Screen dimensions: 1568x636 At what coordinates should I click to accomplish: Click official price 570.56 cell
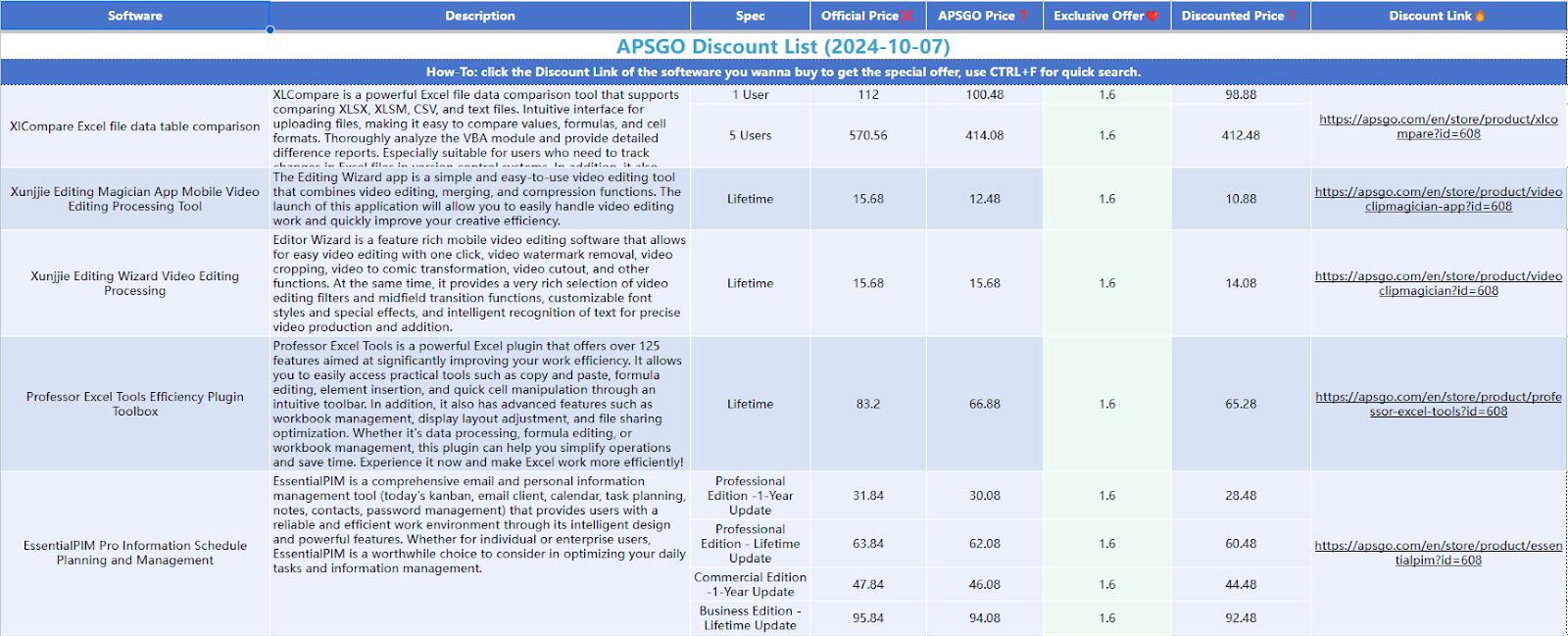tap(868, 135)
